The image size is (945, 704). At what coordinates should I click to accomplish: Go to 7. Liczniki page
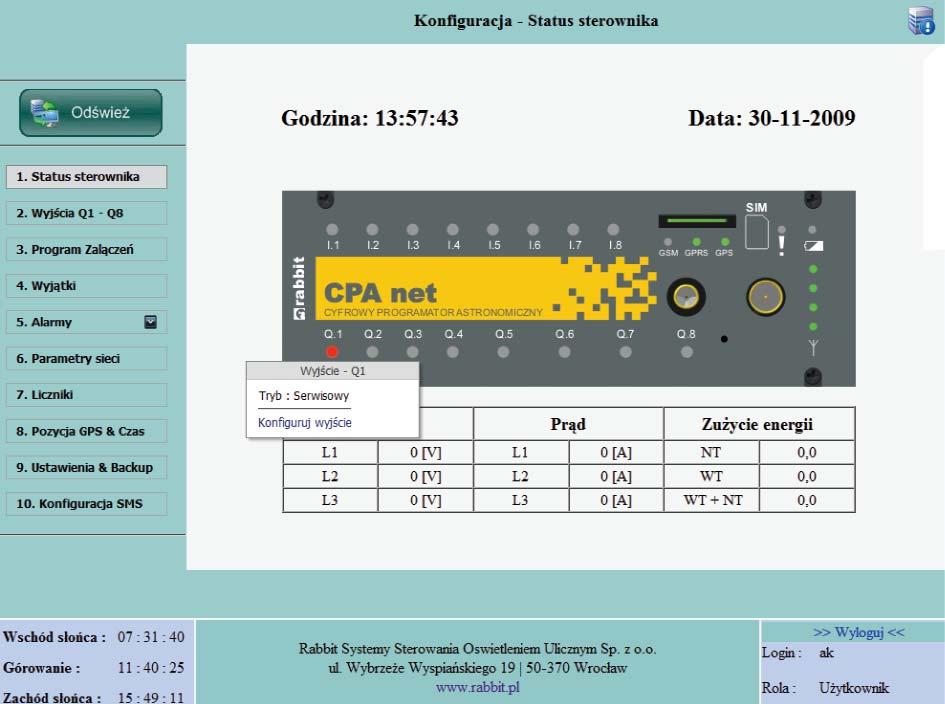coord(86,395)
